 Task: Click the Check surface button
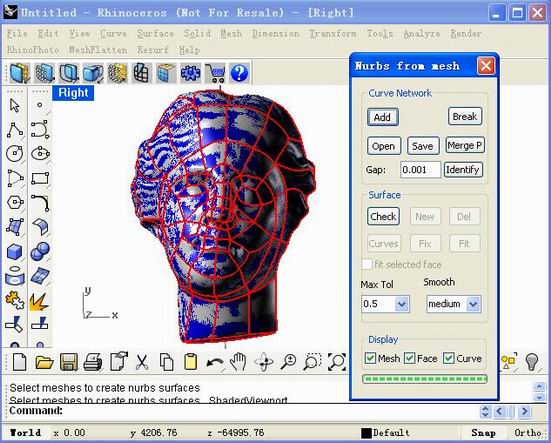click(x=383, y=216)
